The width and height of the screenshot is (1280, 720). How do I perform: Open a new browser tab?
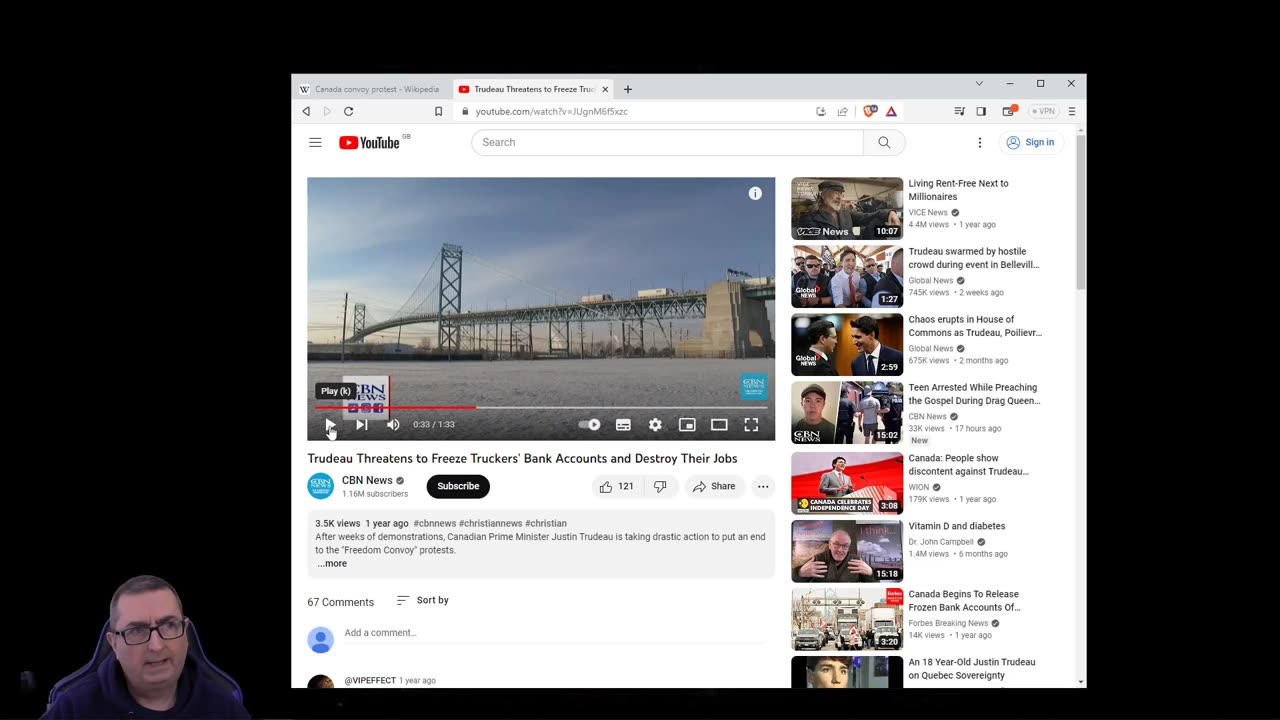point(628,89)
